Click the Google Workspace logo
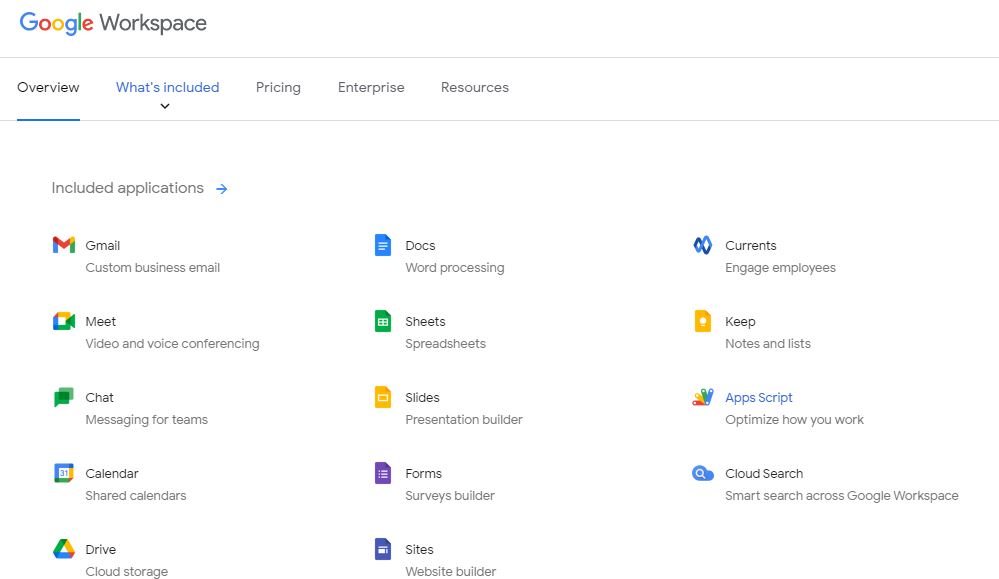The image size is (999, 579). coord(113,24)
